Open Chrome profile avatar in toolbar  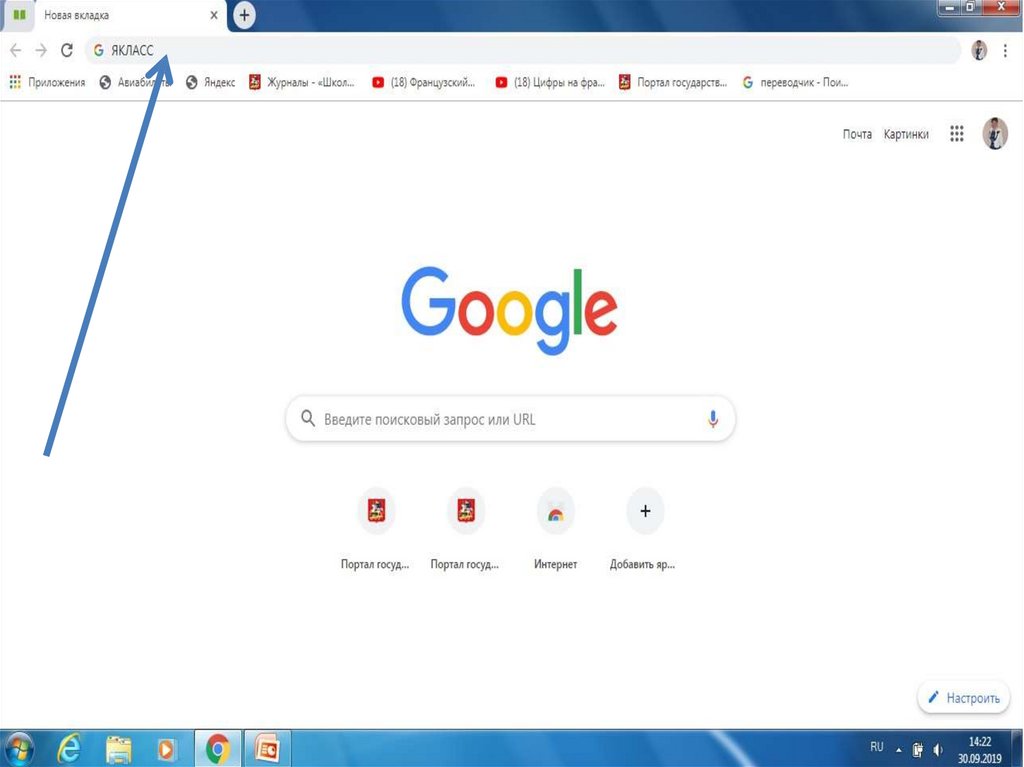979,50
